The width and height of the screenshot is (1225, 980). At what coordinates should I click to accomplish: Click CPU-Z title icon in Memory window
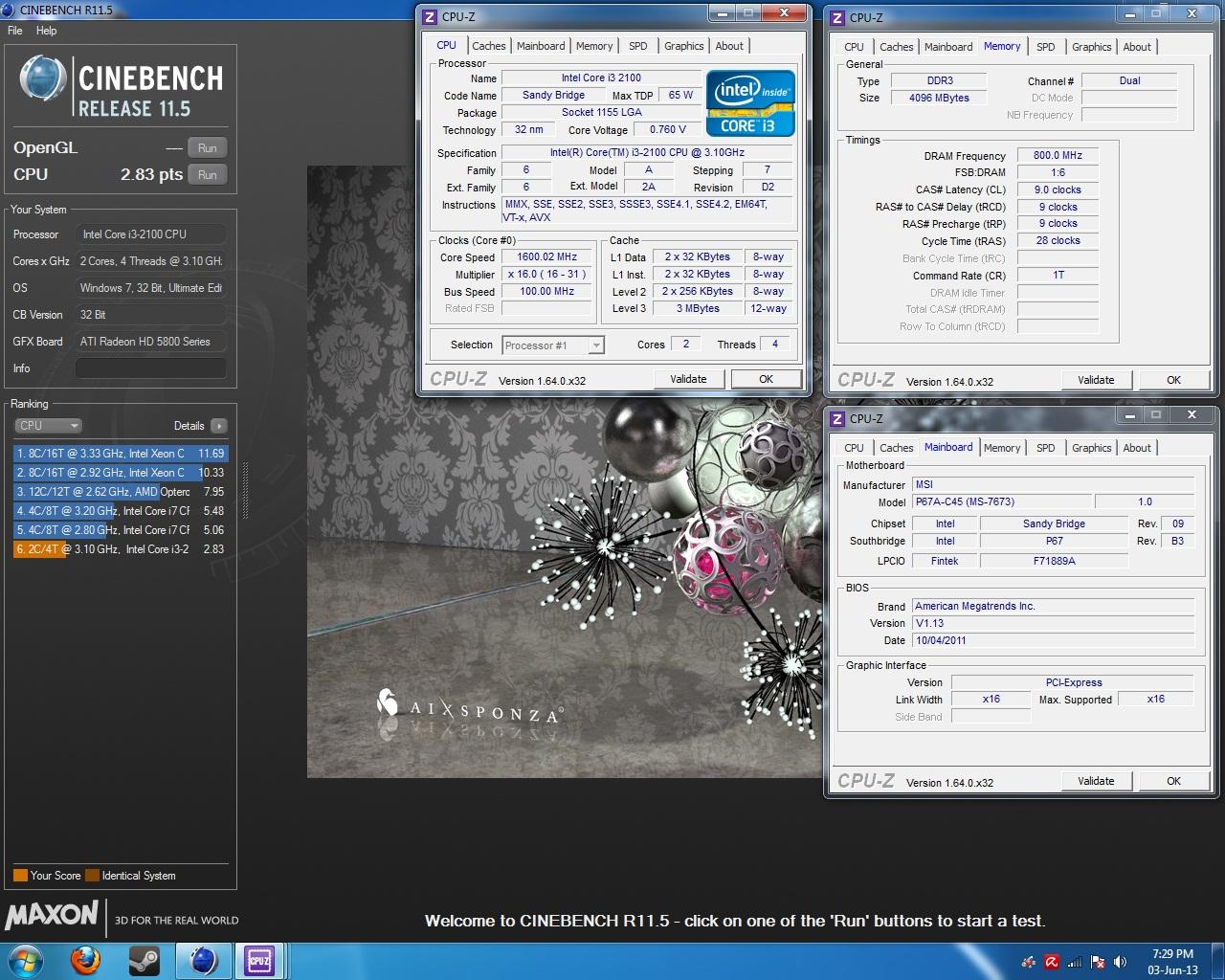[x=838, y=17]
